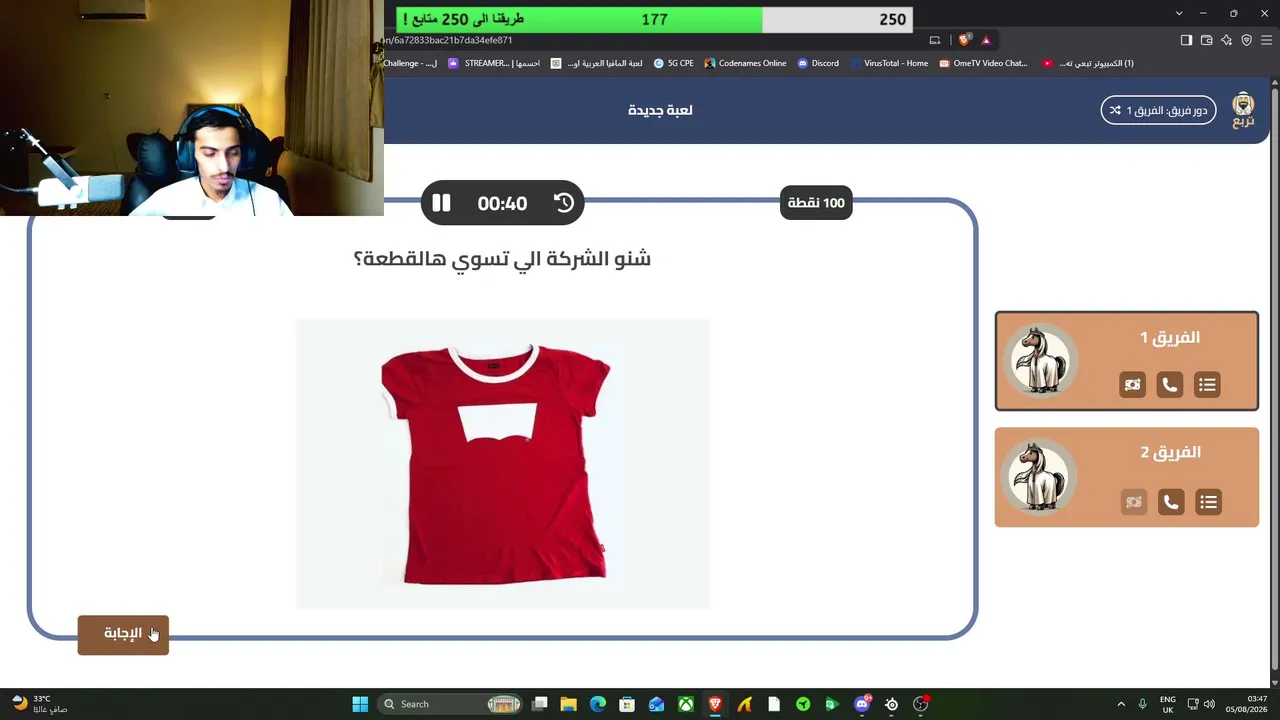Click team 2's greyed swap lifeline
Screen dimensions: 1280x720
pos(1133,502)
